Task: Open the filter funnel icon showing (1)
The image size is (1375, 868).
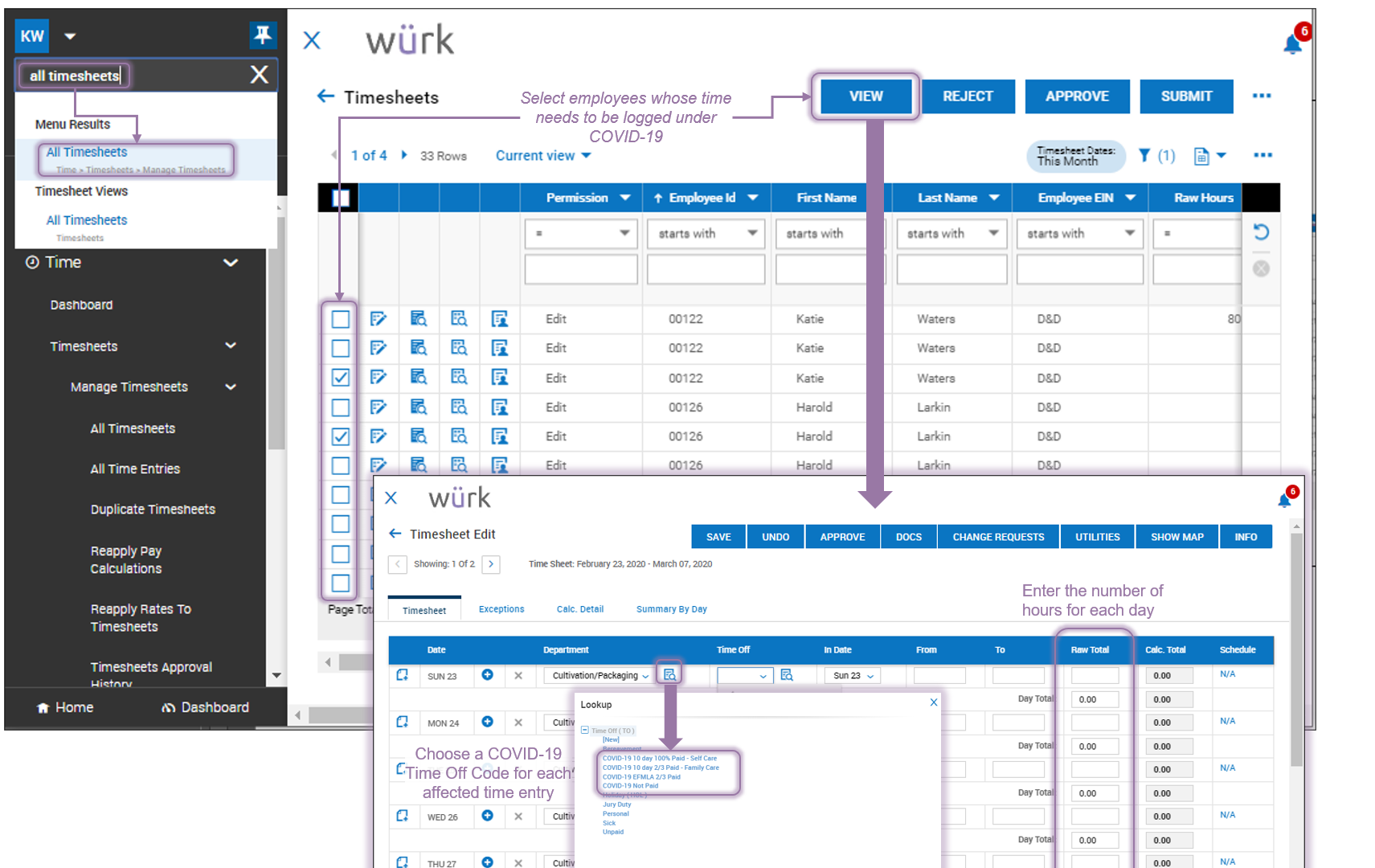Action: click(1144, 155)
